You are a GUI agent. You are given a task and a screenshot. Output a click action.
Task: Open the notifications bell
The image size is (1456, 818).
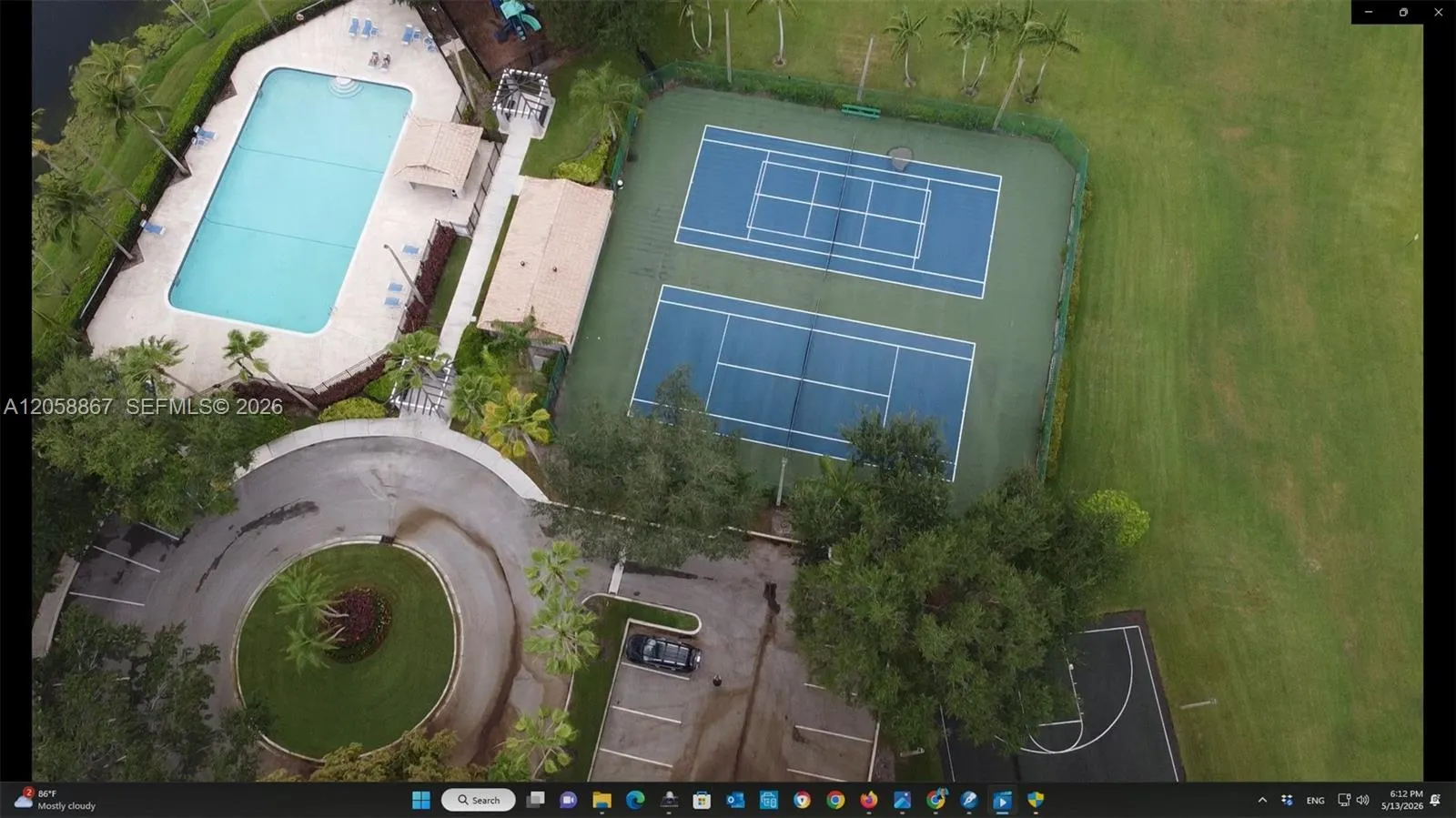pyautogui.click(x=1435, y=800)
